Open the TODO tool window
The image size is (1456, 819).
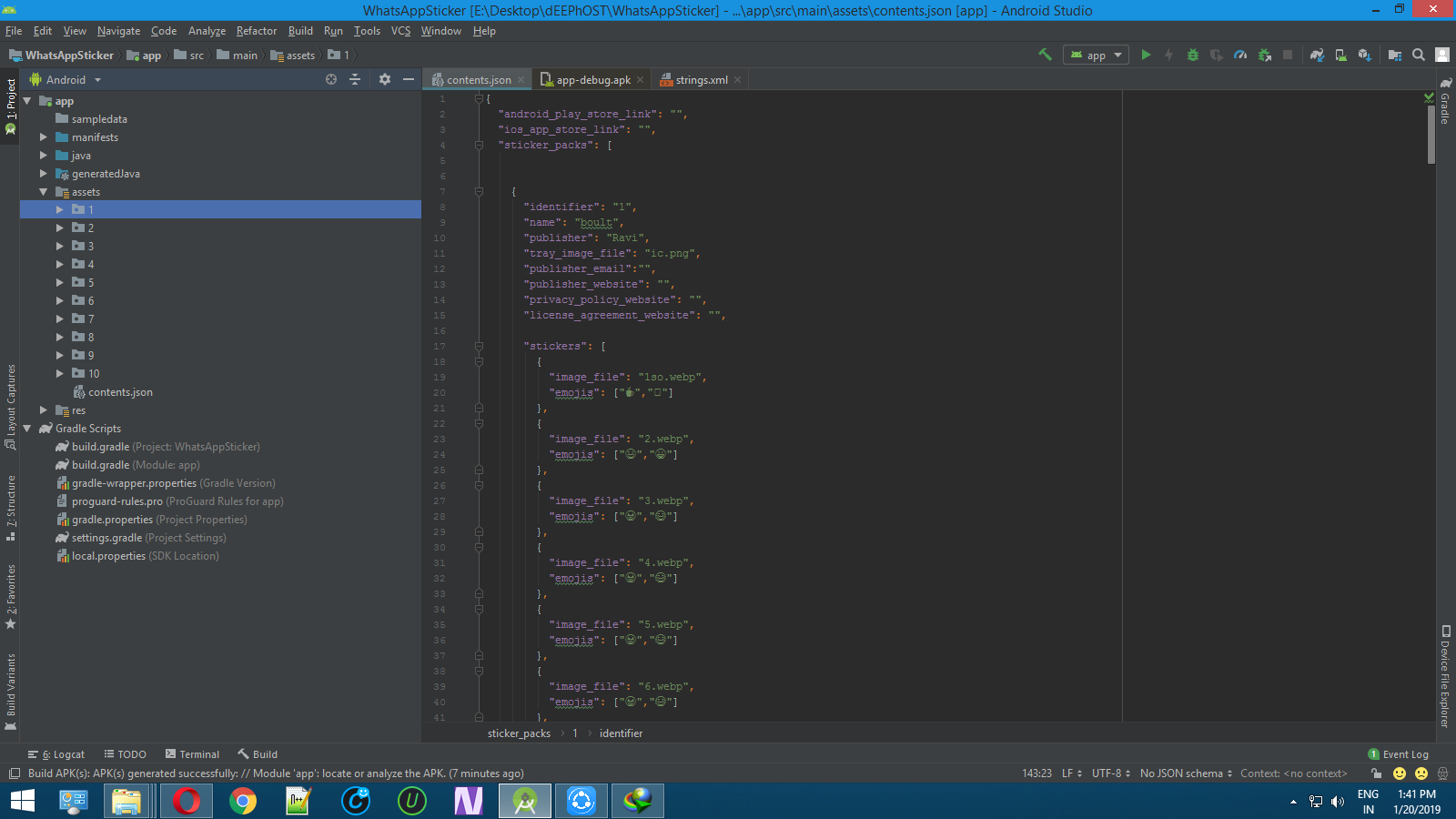tap(125, 754)
